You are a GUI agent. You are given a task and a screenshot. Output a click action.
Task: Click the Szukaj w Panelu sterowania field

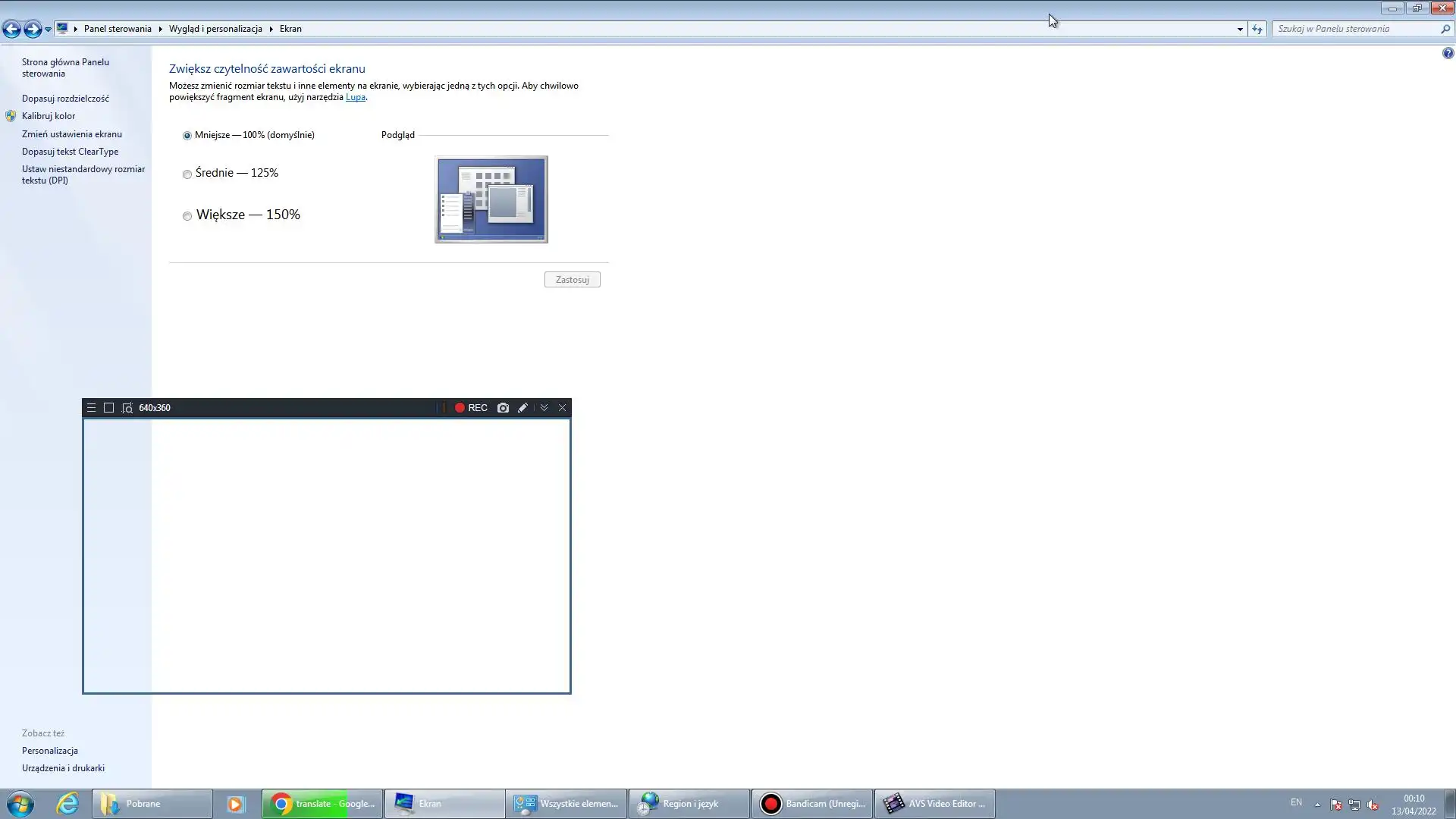[1356, 29]
